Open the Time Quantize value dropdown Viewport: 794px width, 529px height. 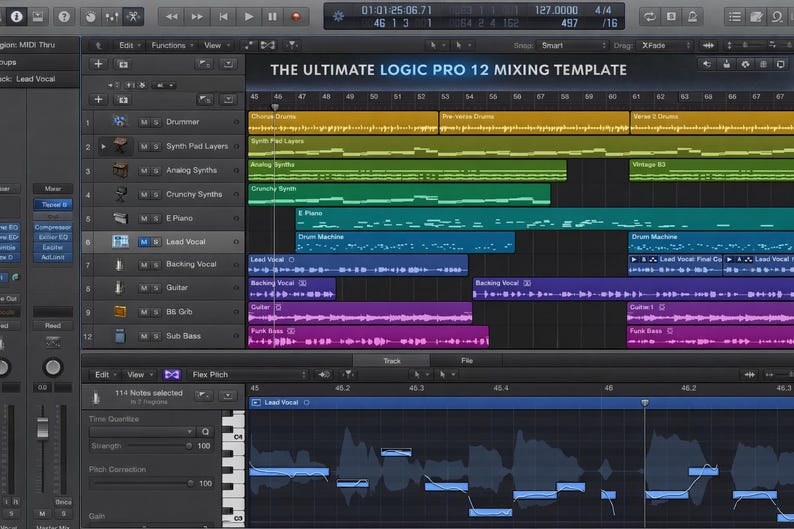pos(142,432)
